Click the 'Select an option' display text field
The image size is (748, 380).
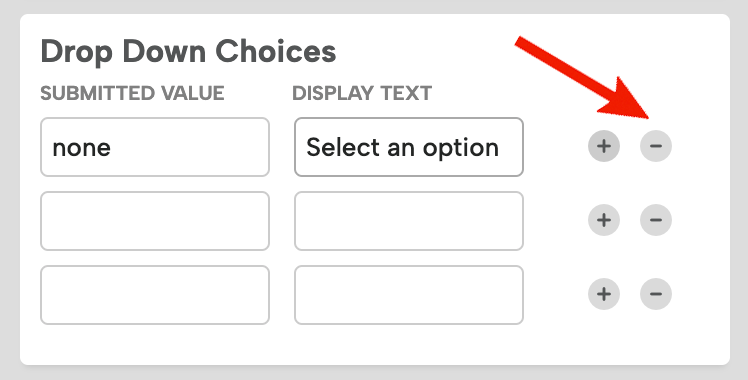click(409, 147)
